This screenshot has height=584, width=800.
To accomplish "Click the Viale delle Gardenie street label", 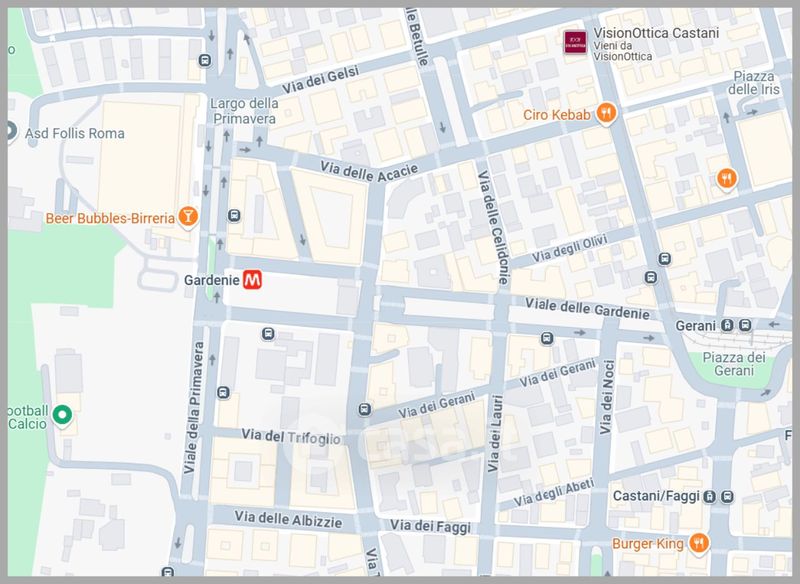I will (587, 309).
